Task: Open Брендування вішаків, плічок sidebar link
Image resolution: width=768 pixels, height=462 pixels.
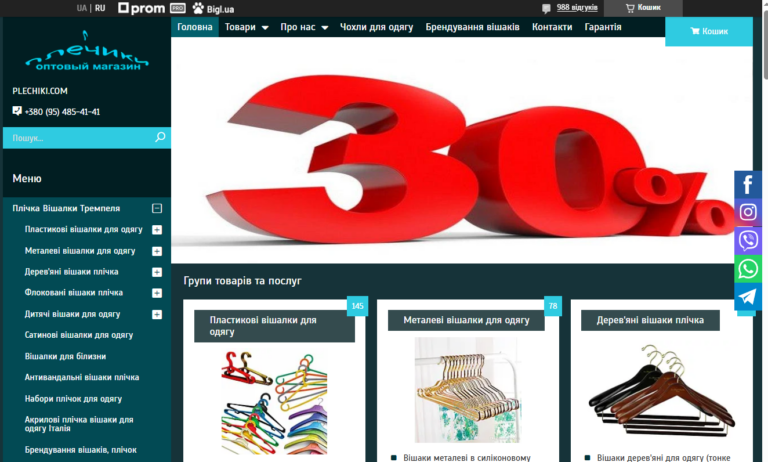Action: coord(81,450)
